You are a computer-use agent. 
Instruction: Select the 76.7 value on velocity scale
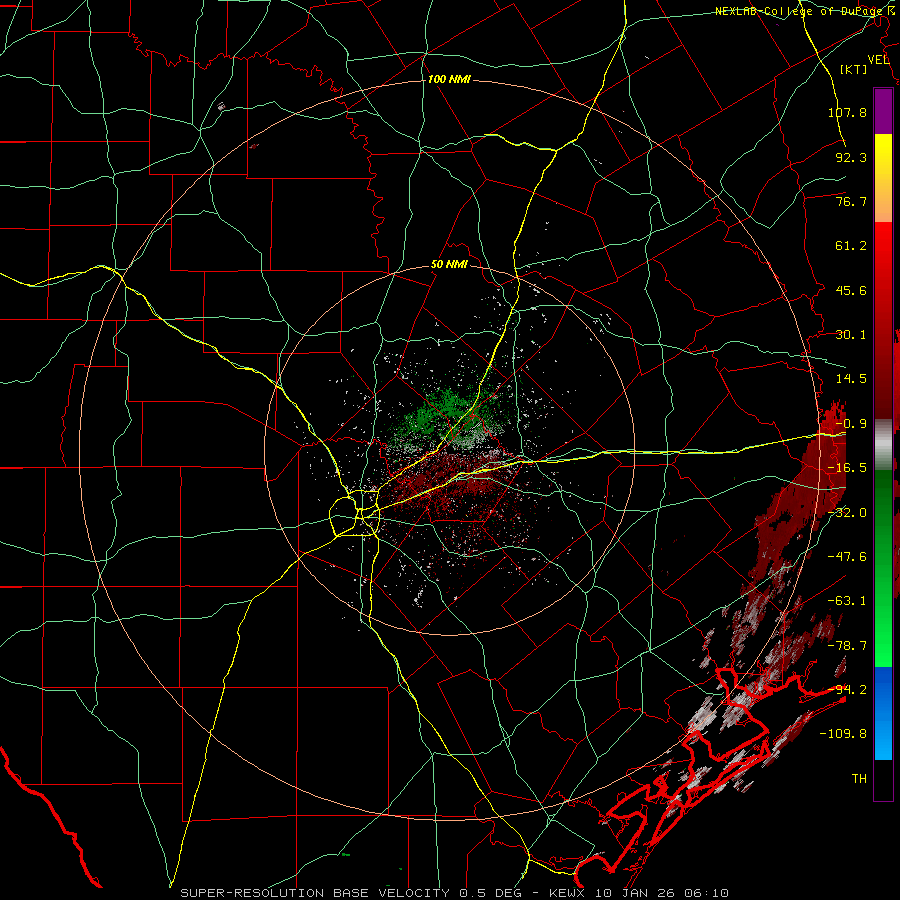(x=851, y=201)
